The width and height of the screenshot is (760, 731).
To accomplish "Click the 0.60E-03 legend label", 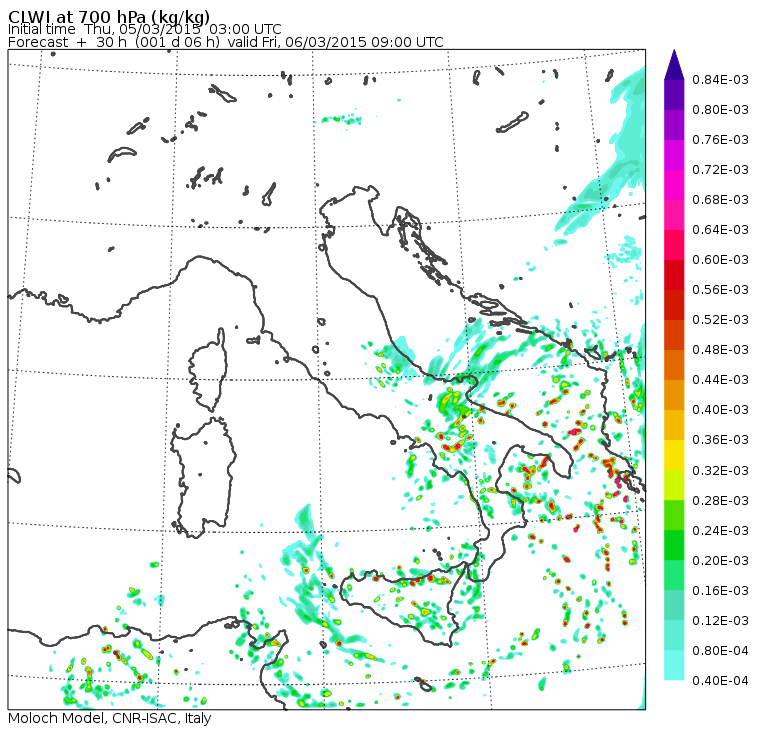I will [x=720, y=260].
